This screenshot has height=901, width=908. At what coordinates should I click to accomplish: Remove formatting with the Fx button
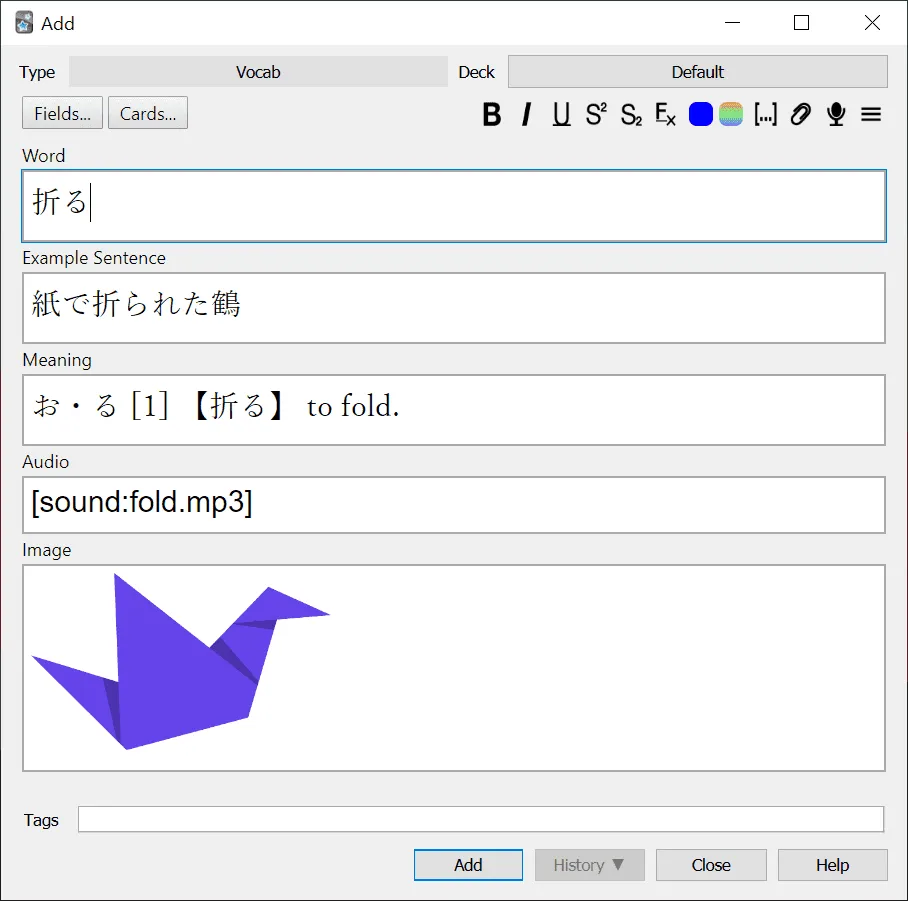coord(665,114)
